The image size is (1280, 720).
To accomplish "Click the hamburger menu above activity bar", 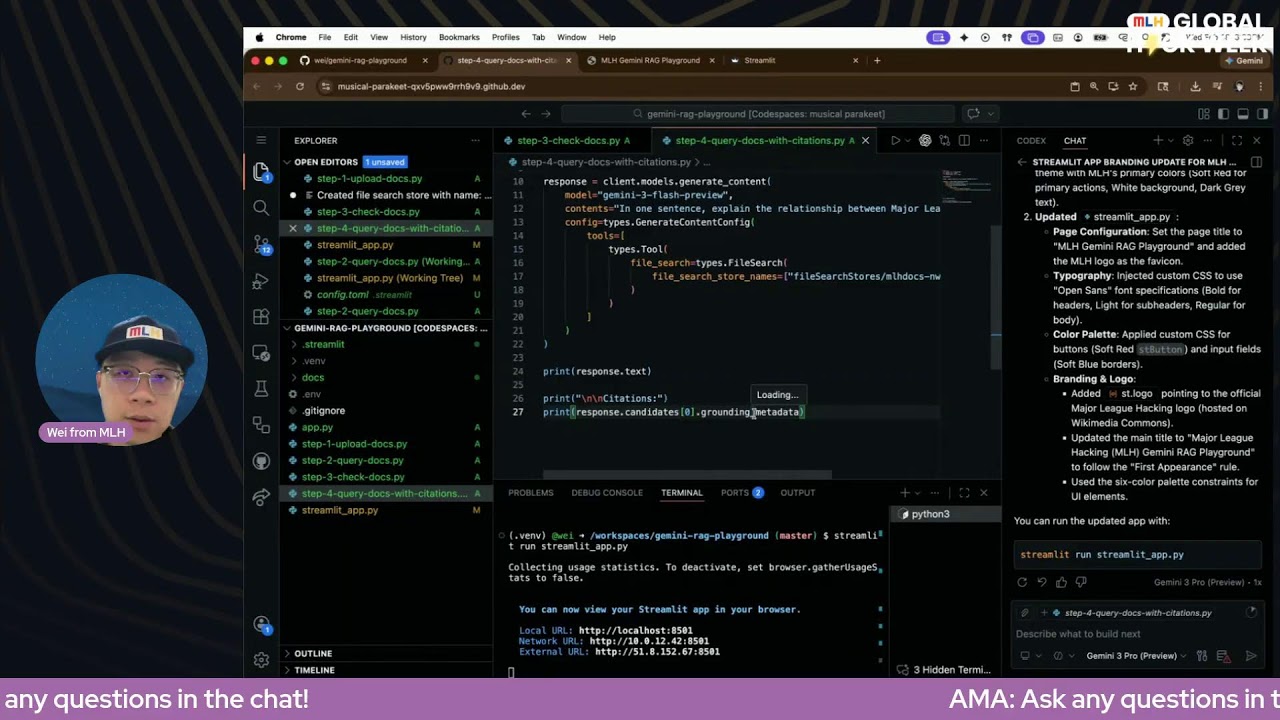I will click(x=261, y=140).
